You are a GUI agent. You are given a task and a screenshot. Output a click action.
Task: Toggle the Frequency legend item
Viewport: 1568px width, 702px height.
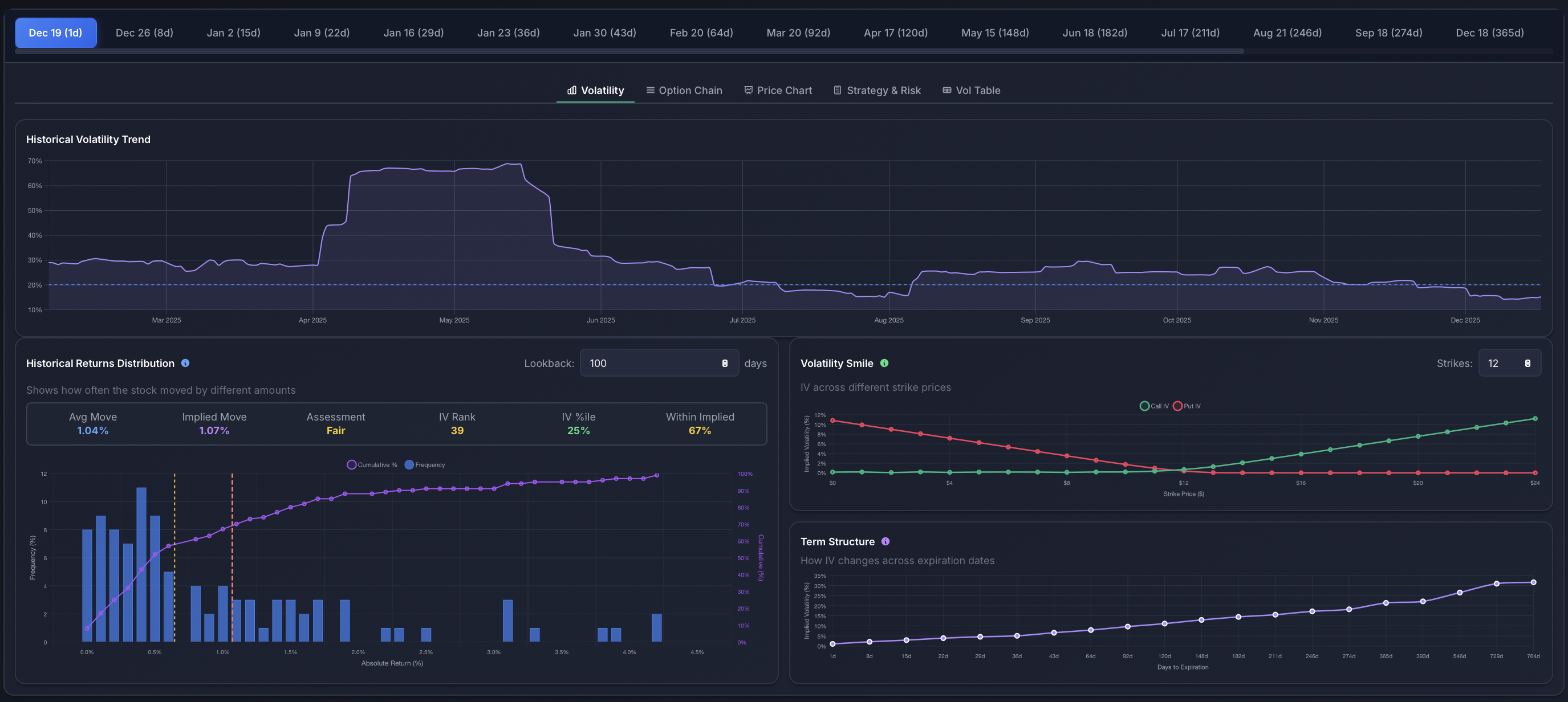tap(425, 464)
